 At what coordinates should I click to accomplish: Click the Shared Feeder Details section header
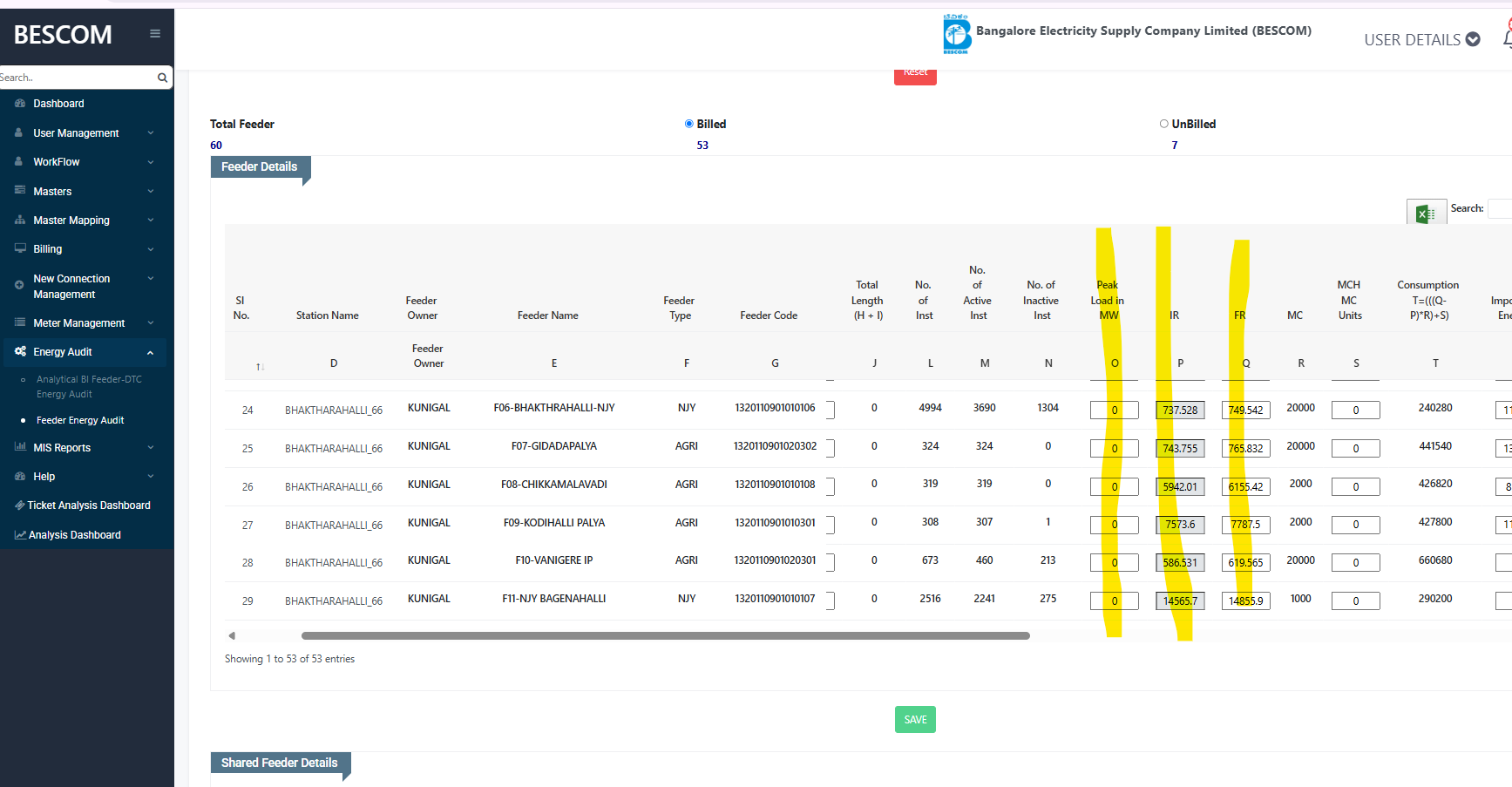point(279,763)
